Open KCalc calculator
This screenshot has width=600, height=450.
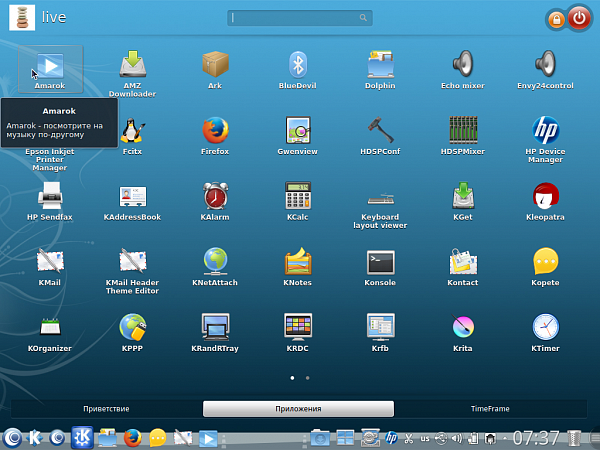click(298, 201)
